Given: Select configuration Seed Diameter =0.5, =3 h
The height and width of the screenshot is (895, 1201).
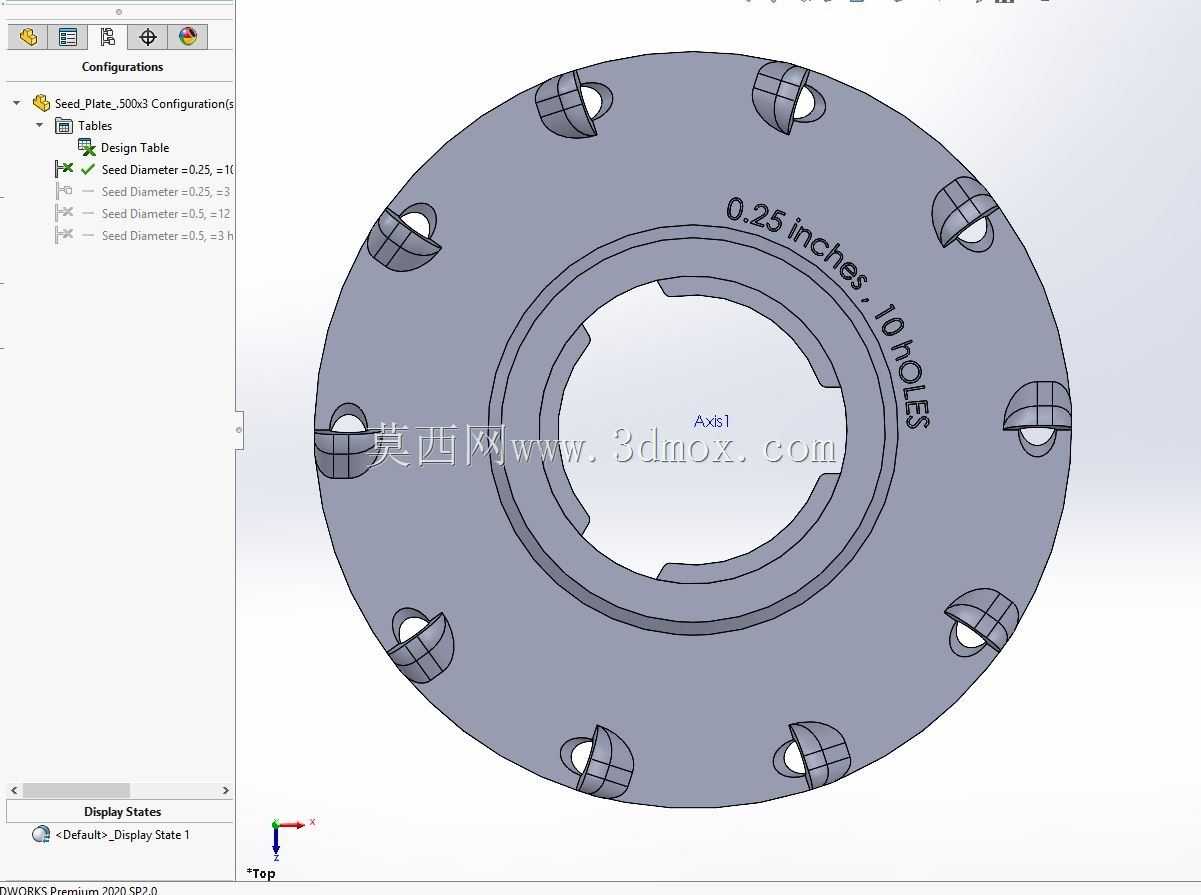Looking at the screenshot, I should tap(167, 235).
